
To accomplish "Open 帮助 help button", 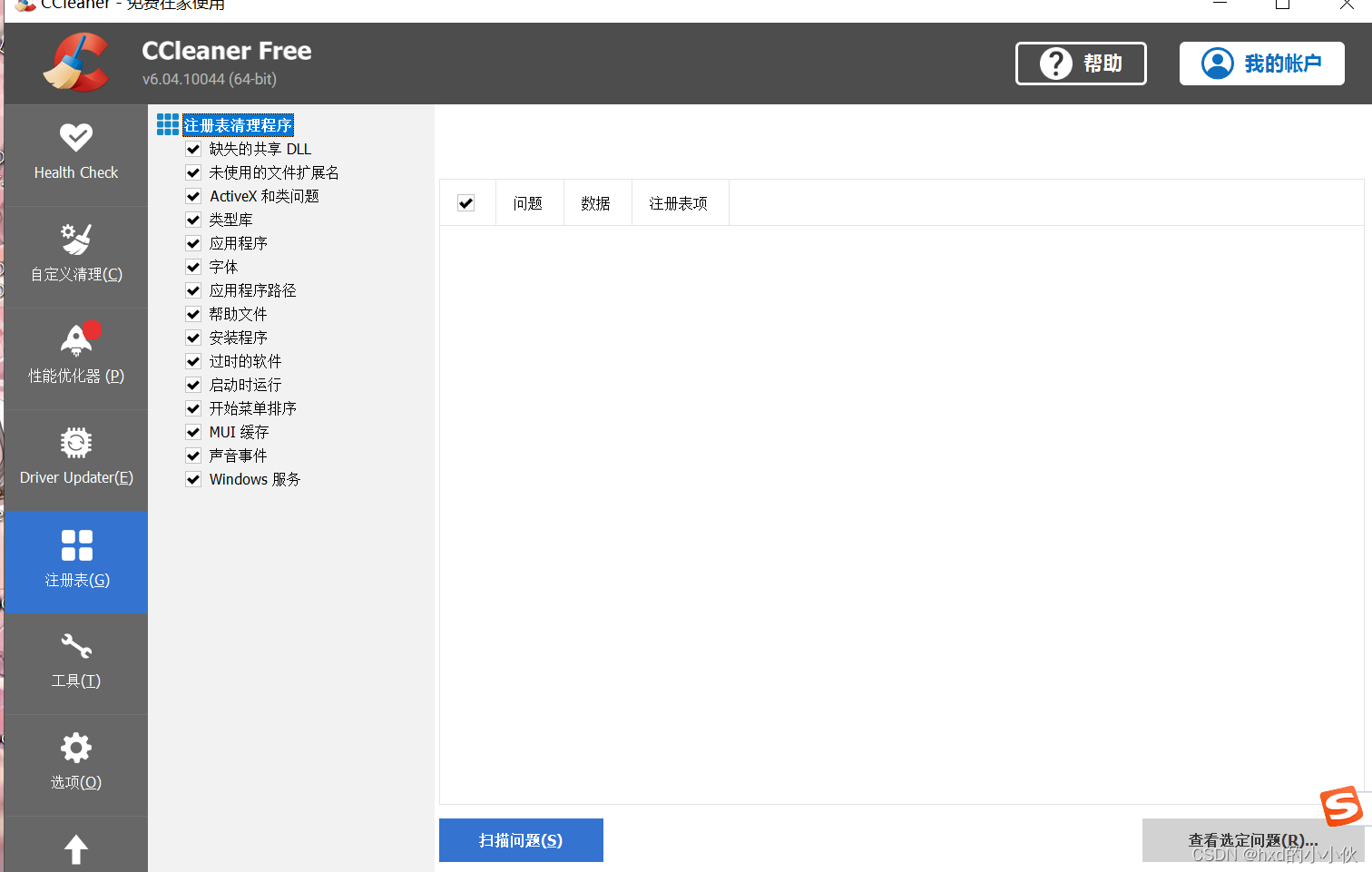I will coord(1081,64).
